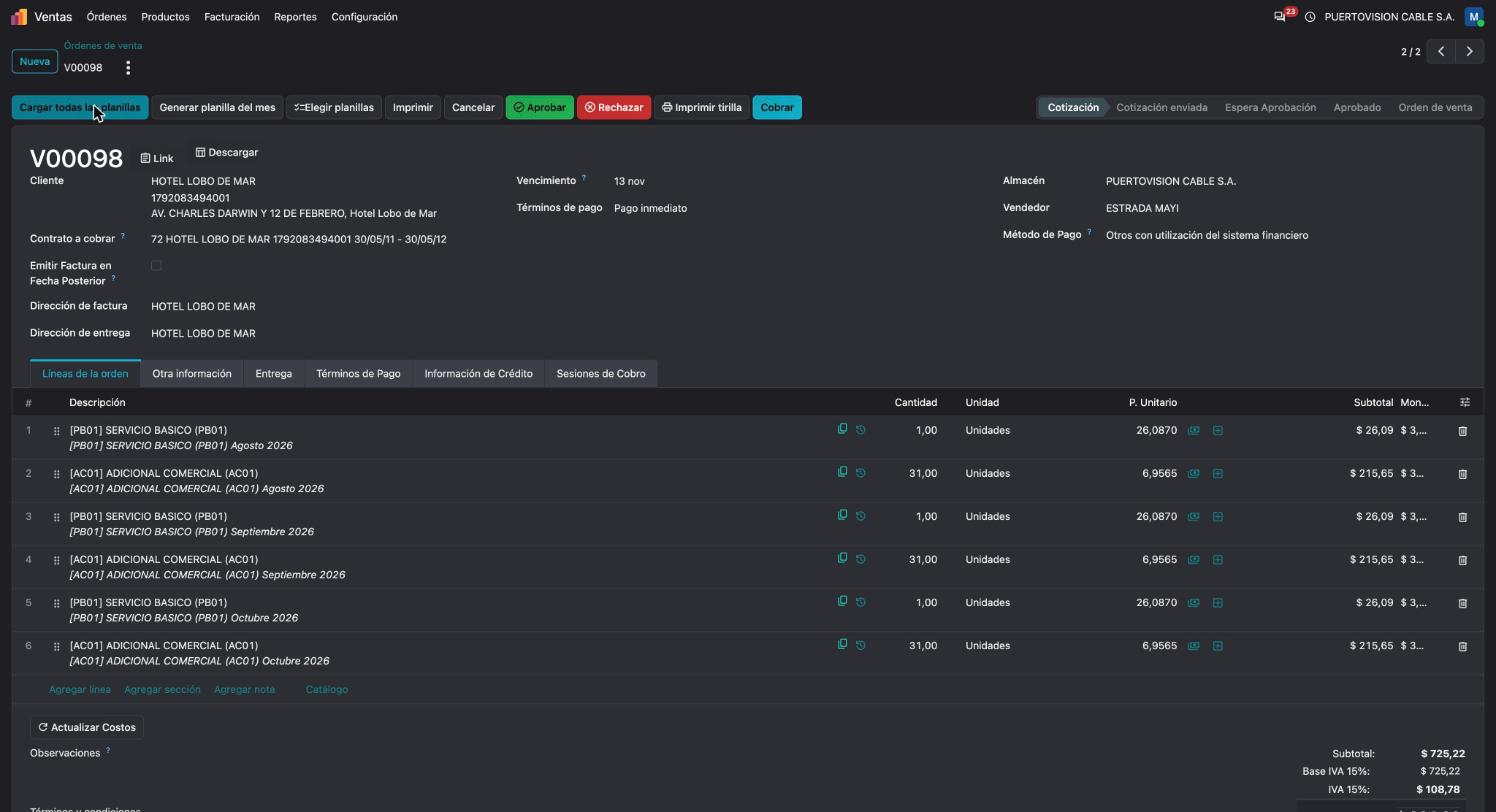This screenshot has height=812, width=1496.
Task: Switch to the Sesiones de Cobro tab
Action: (601, 374)
